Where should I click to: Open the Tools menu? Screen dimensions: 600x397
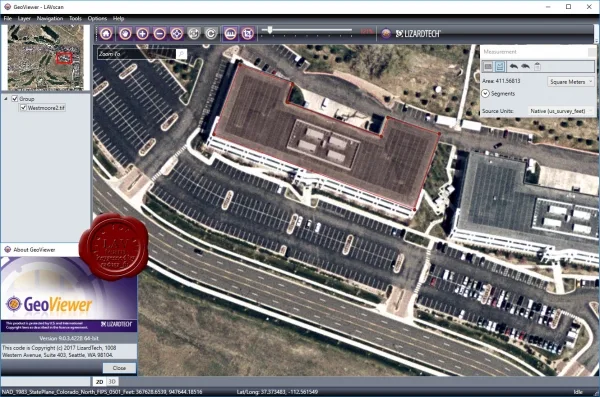(75, 18)
